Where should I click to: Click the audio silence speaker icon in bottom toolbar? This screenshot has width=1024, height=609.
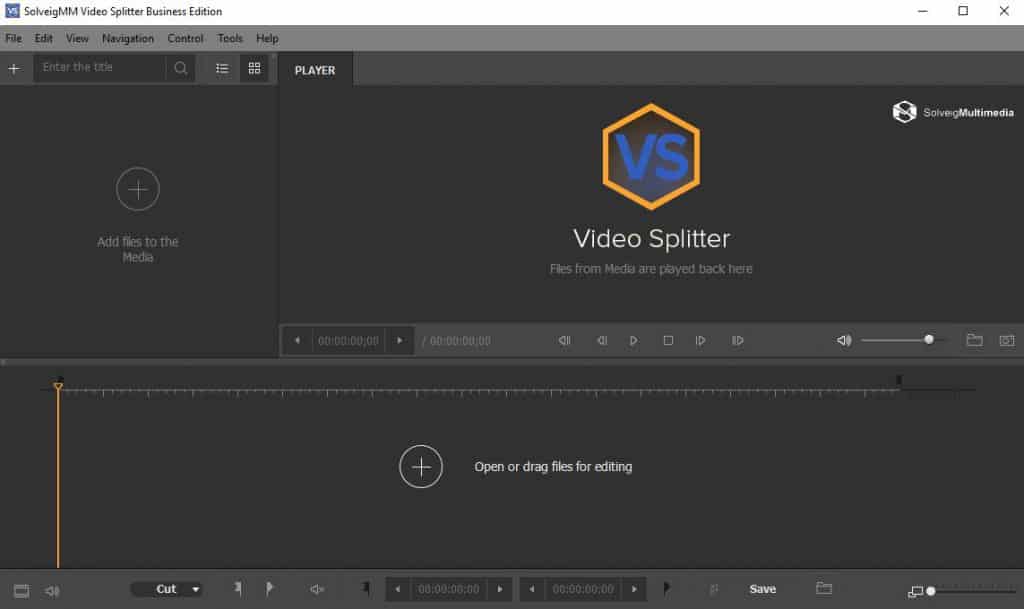(317, 589)
